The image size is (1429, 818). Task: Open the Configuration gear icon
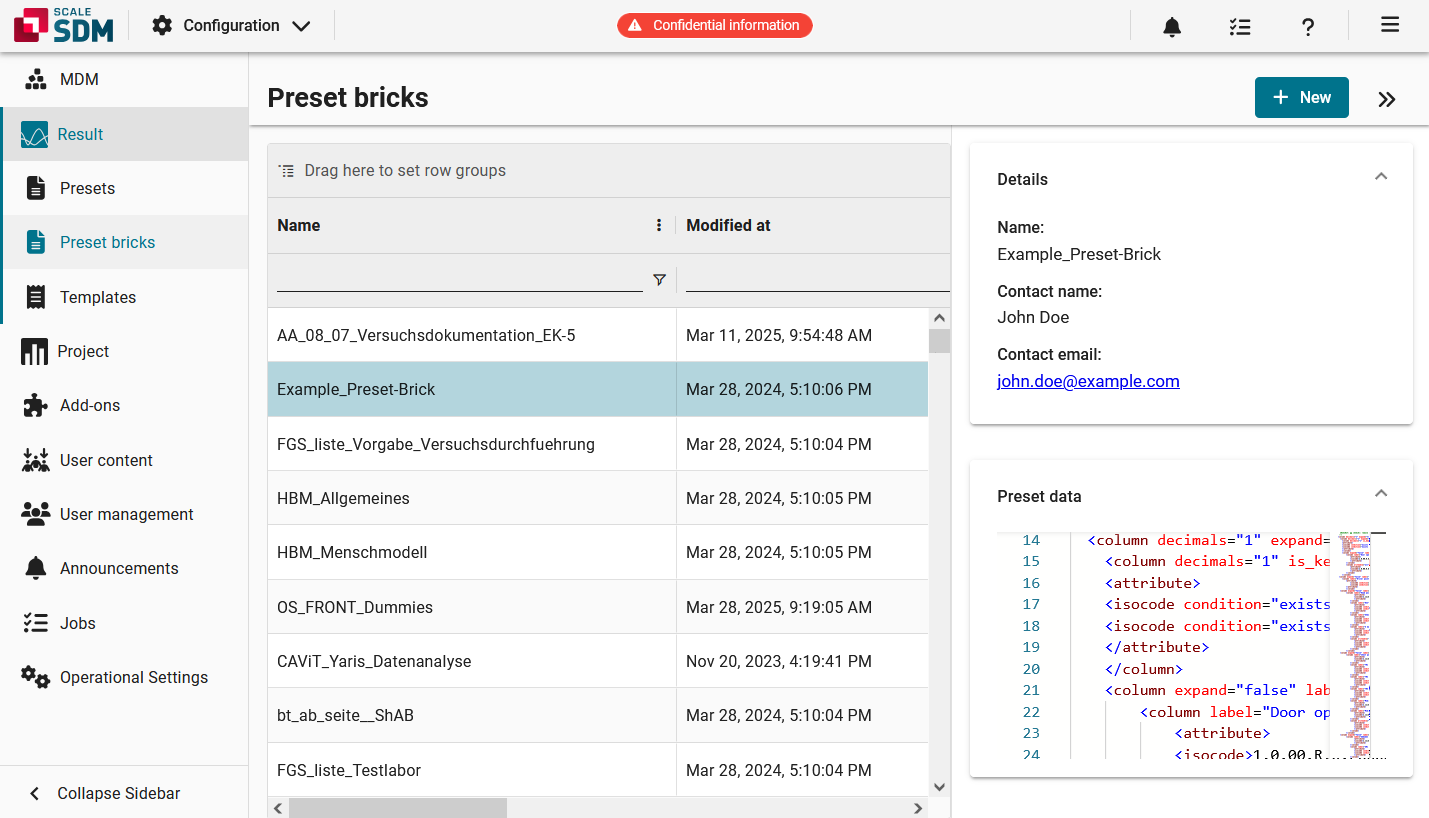pos(162,25)
